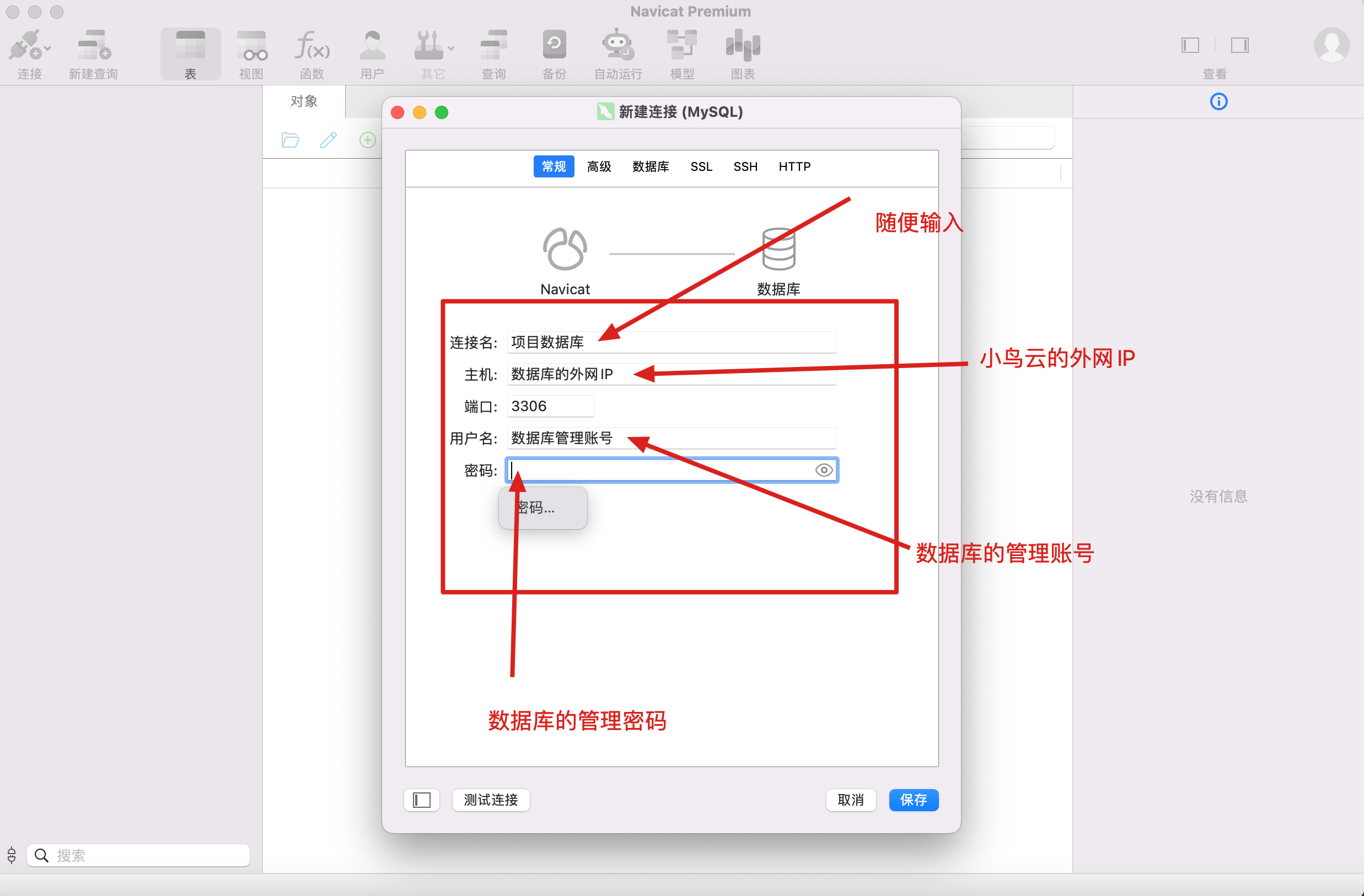Viewport: 1364px width, 896px height.
Task: Click the blue info icon in right panel
Action: [x=1218, y=102]
